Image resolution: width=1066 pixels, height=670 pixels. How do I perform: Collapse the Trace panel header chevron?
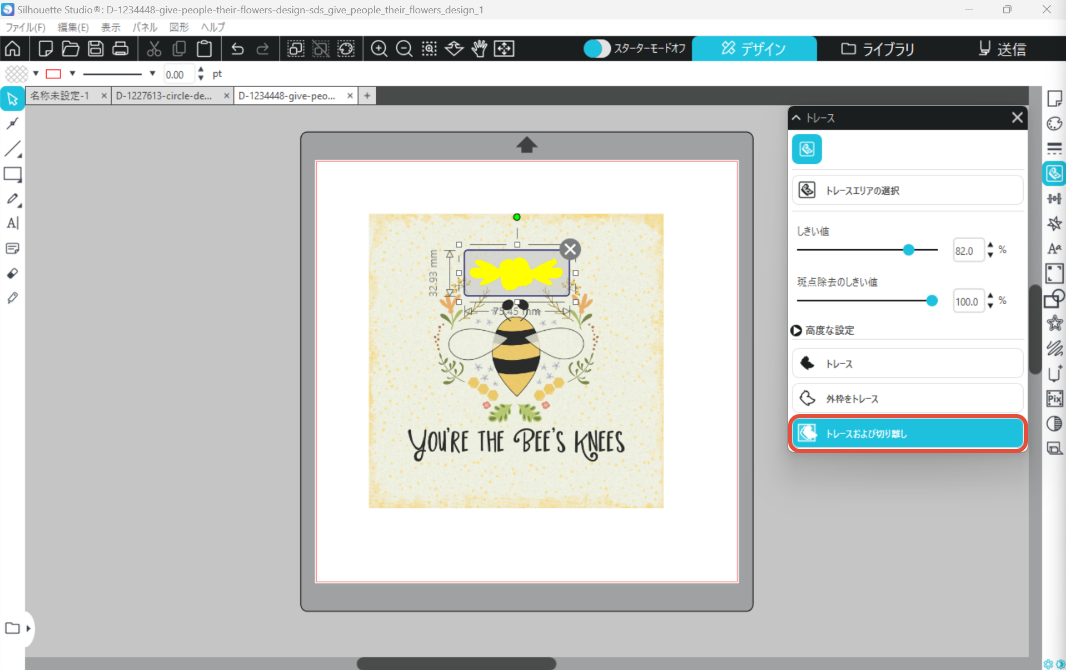796,118
